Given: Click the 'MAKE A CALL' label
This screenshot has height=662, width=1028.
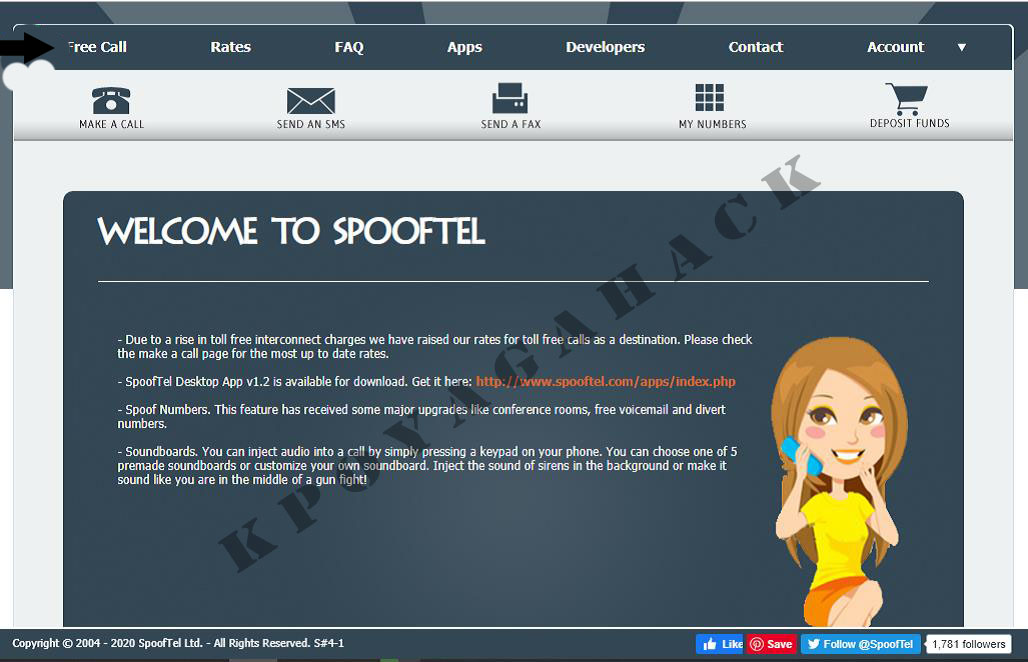Looking at the screenshot, I should tap(111, 124).
